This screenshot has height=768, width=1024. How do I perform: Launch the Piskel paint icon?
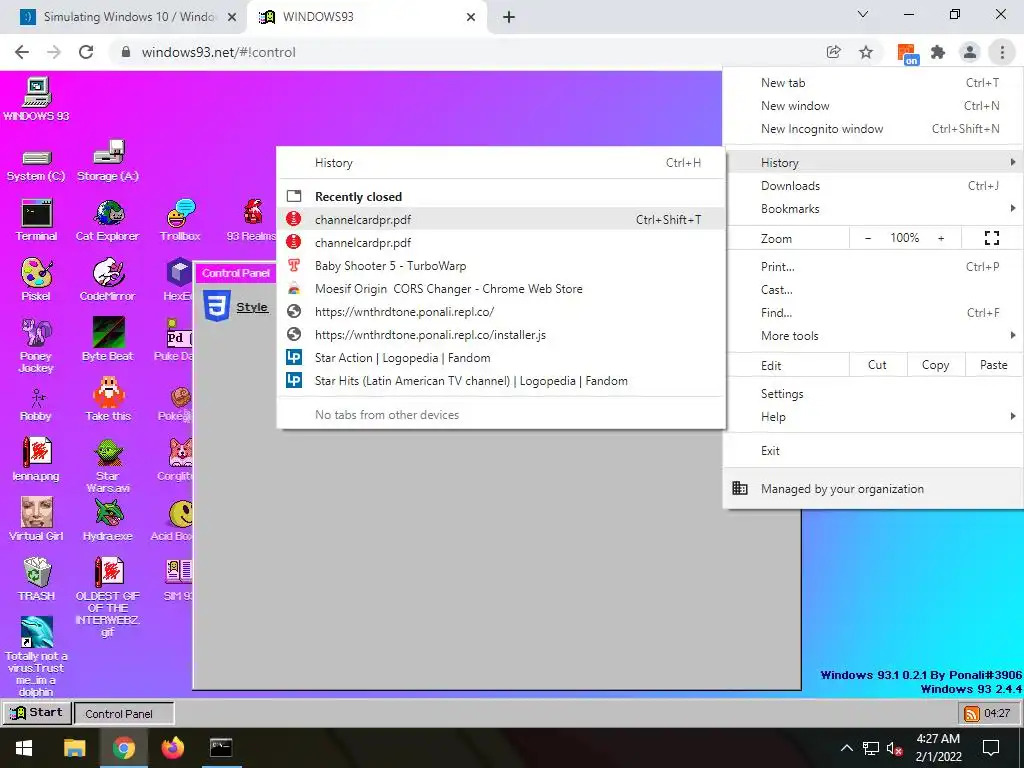(36, 280)
